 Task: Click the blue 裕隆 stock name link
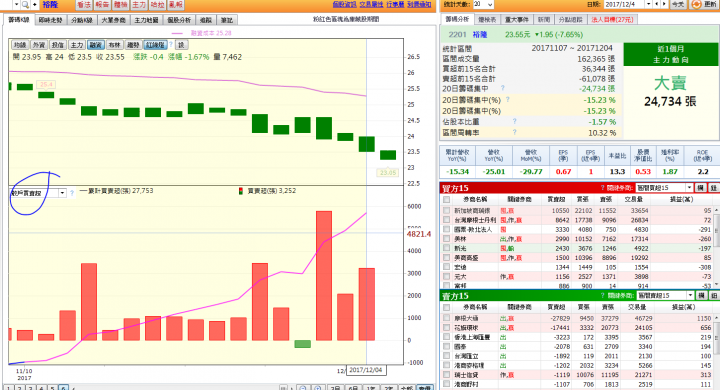[480, 34]
